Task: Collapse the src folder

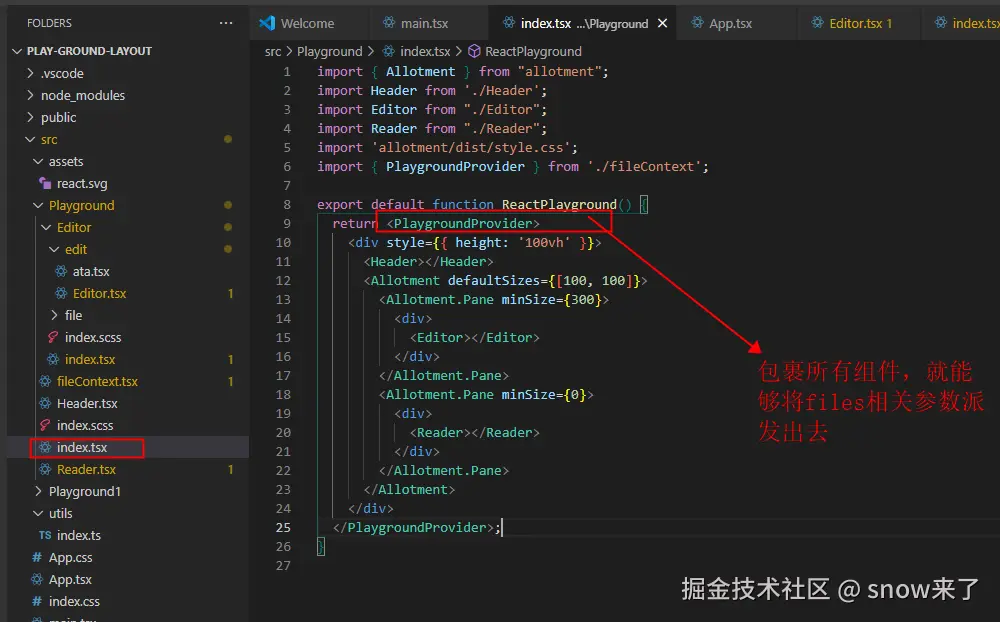Action: (x=30, y=139)
